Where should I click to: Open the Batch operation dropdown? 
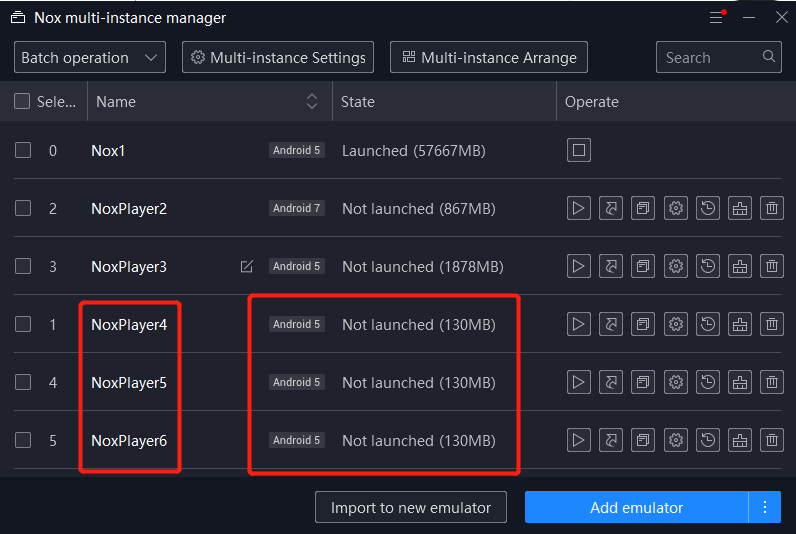[x=90, y=57]
